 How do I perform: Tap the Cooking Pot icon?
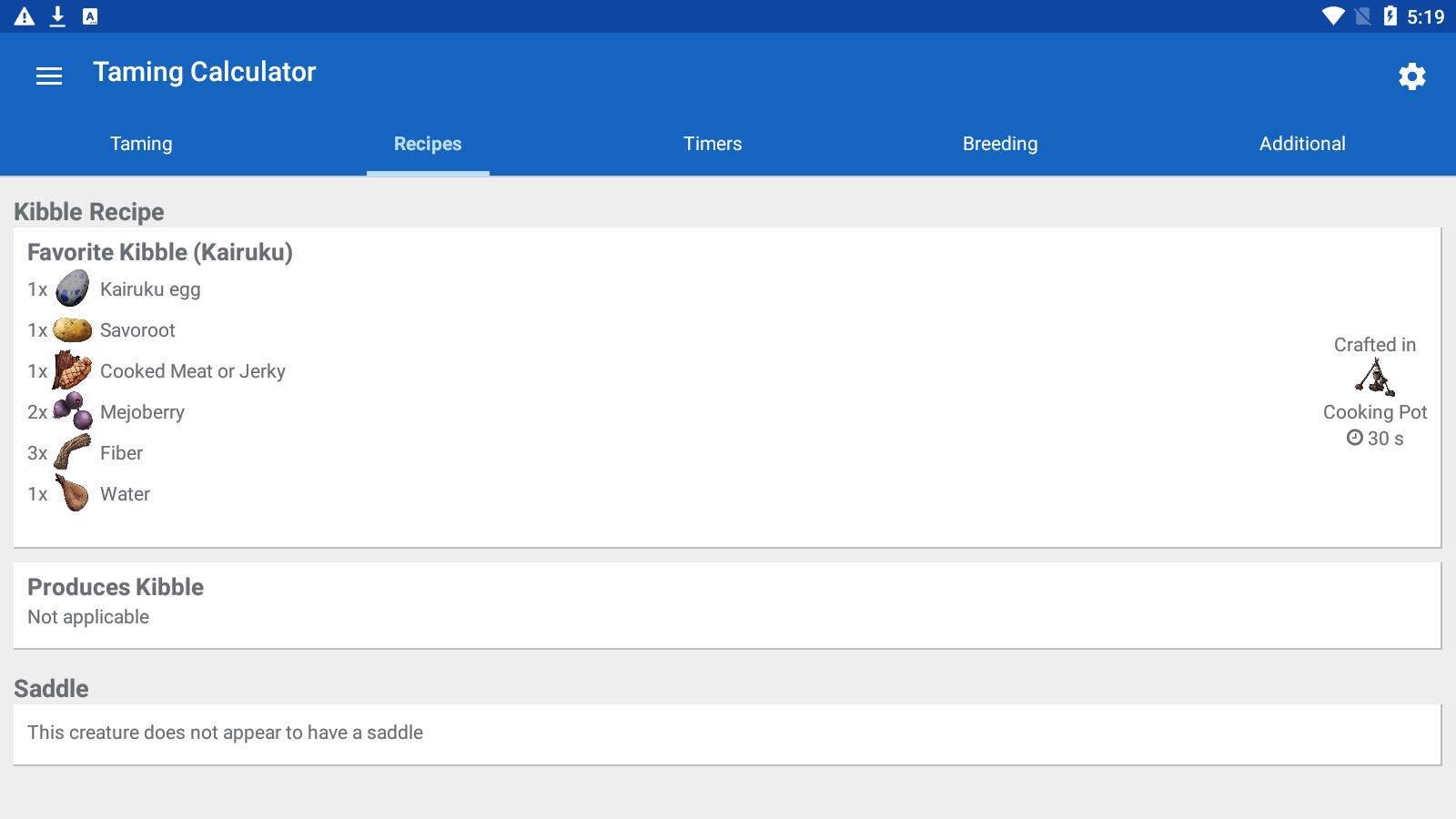1375,378
